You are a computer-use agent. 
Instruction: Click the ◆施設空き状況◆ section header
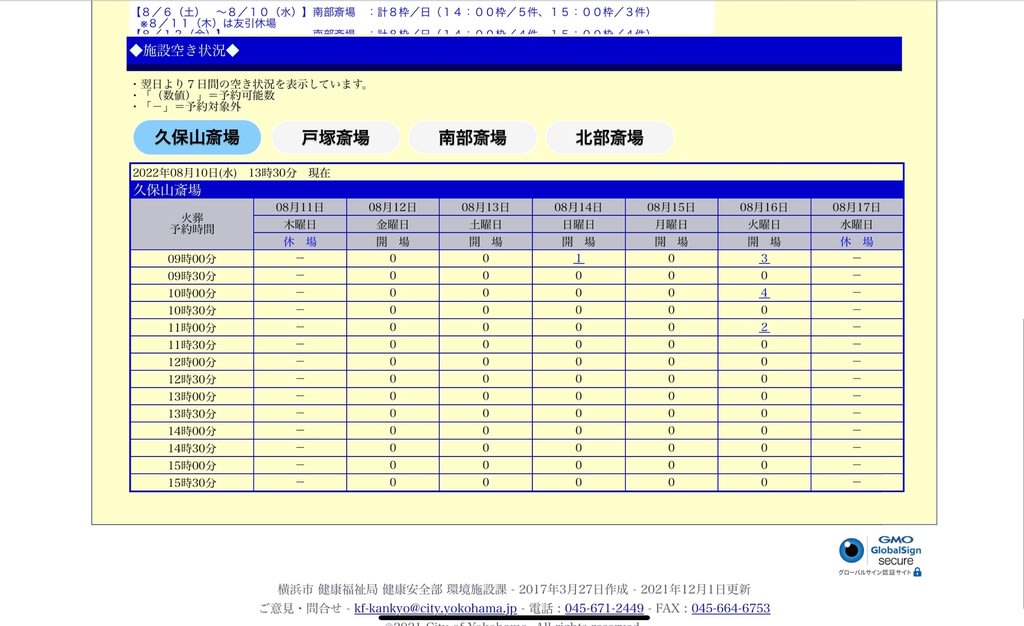(514, 52)
